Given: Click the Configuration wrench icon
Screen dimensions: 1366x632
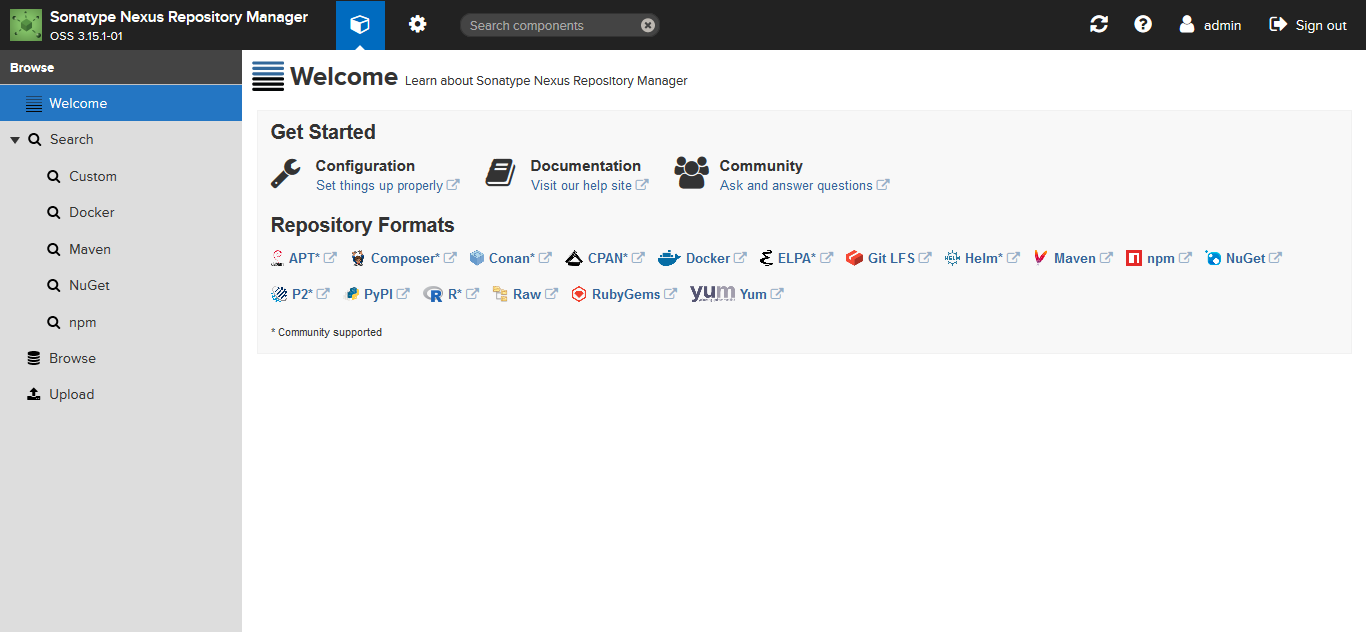Looking at the screenshot, I should tap(286, 174).
